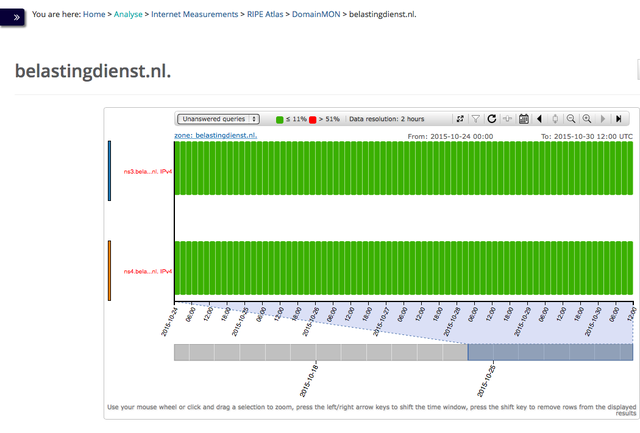Screen dimensions: 640x433
Task: Click the greyed vertical pulse icon
Action: [555, 119]
